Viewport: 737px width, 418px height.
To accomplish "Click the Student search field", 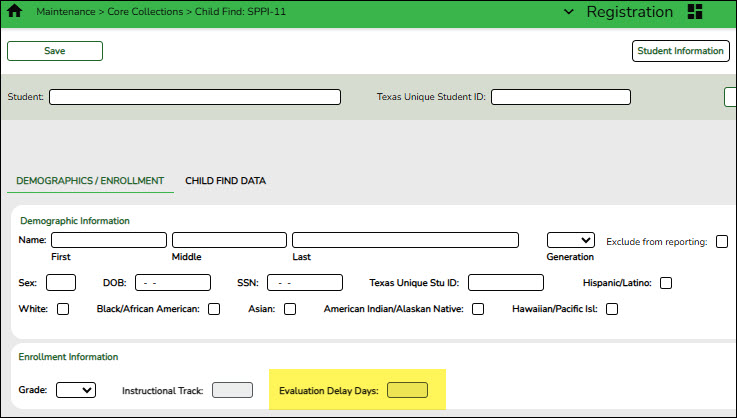I will pos(195,97).
